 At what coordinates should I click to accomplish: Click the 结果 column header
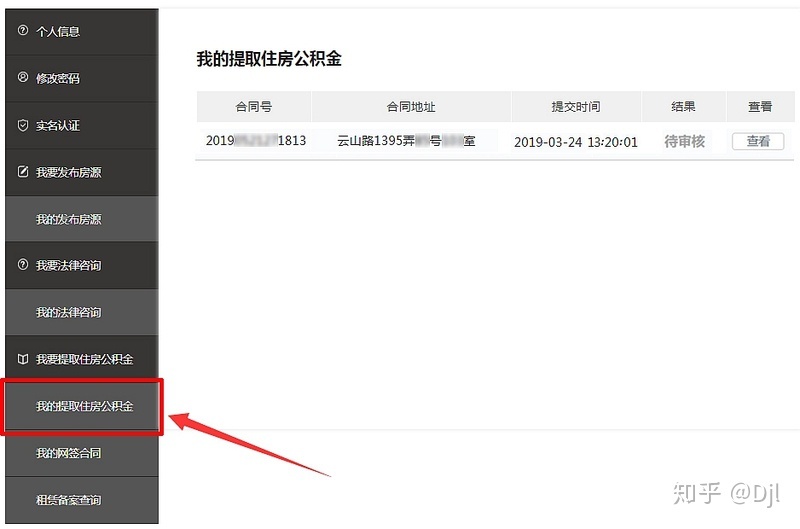[x=683, y=107]
